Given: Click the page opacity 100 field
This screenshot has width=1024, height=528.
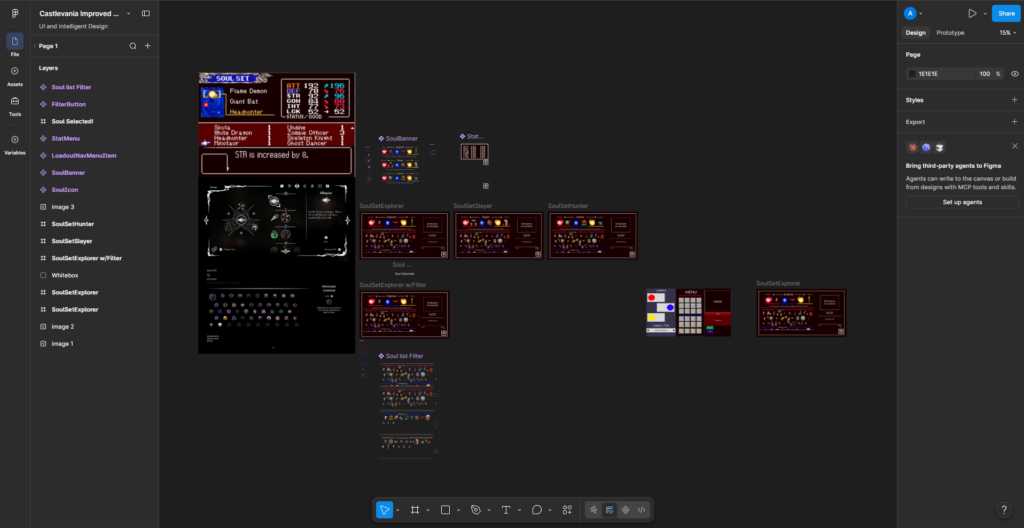Looking at the screenshot, I should (985, 74).
